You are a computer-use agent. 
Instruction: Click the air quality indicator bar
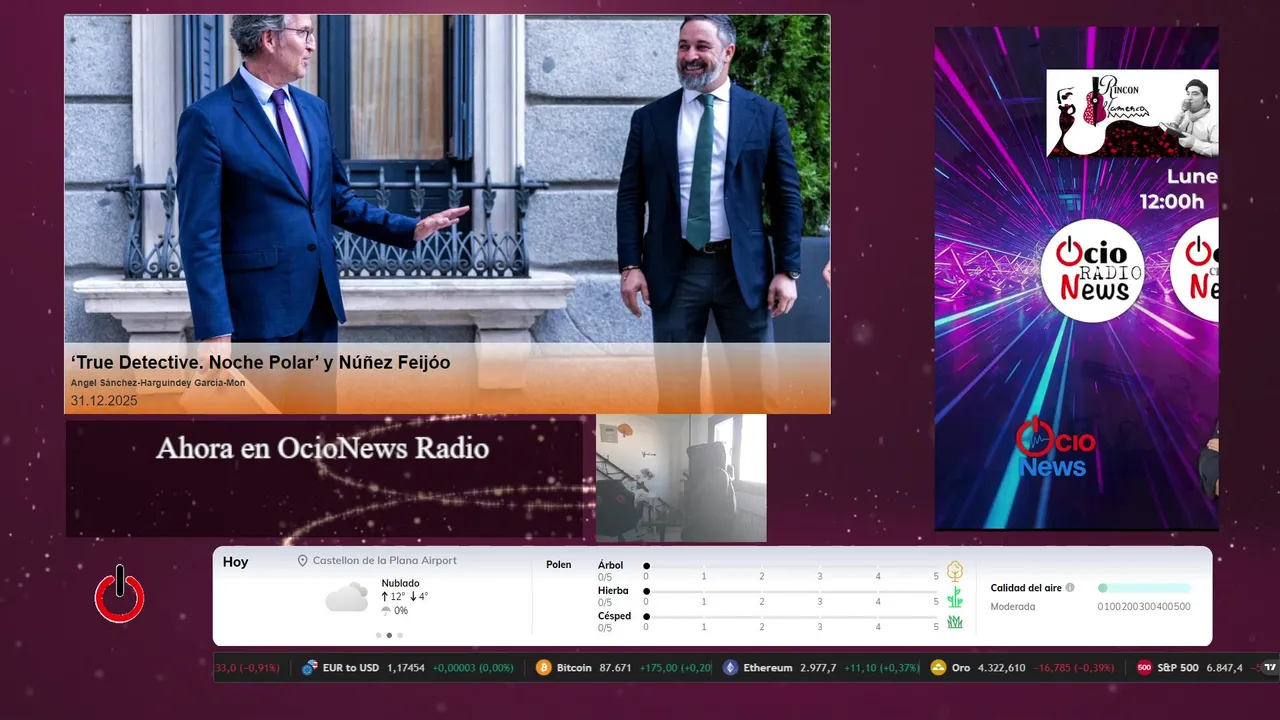[1144, 588]
